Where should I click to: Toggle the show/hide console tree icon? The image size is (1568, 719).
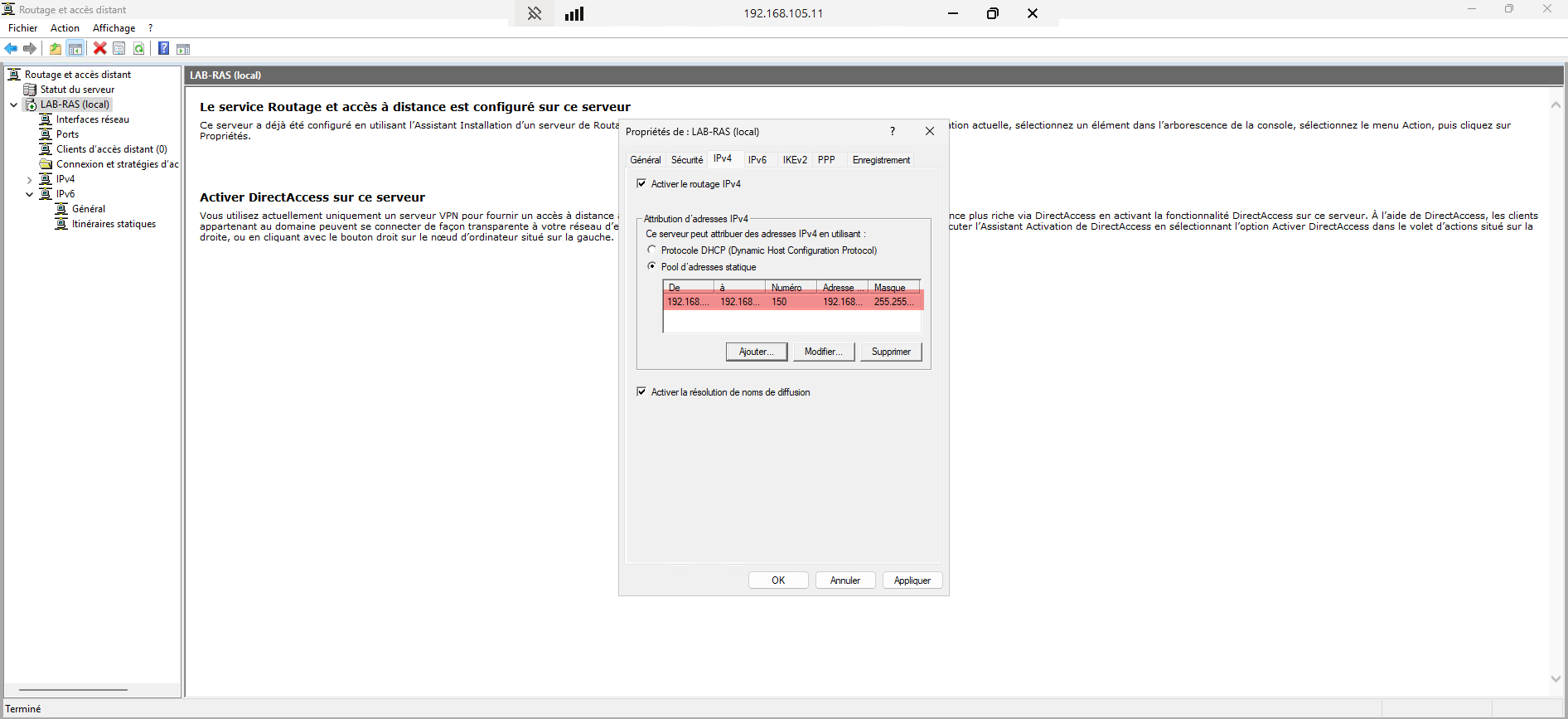click(x=75, y=49)
